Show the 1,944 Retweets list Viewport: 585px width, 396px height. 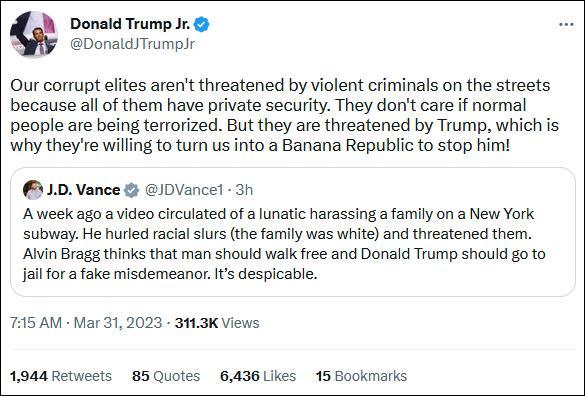click(x=61, y=376)
